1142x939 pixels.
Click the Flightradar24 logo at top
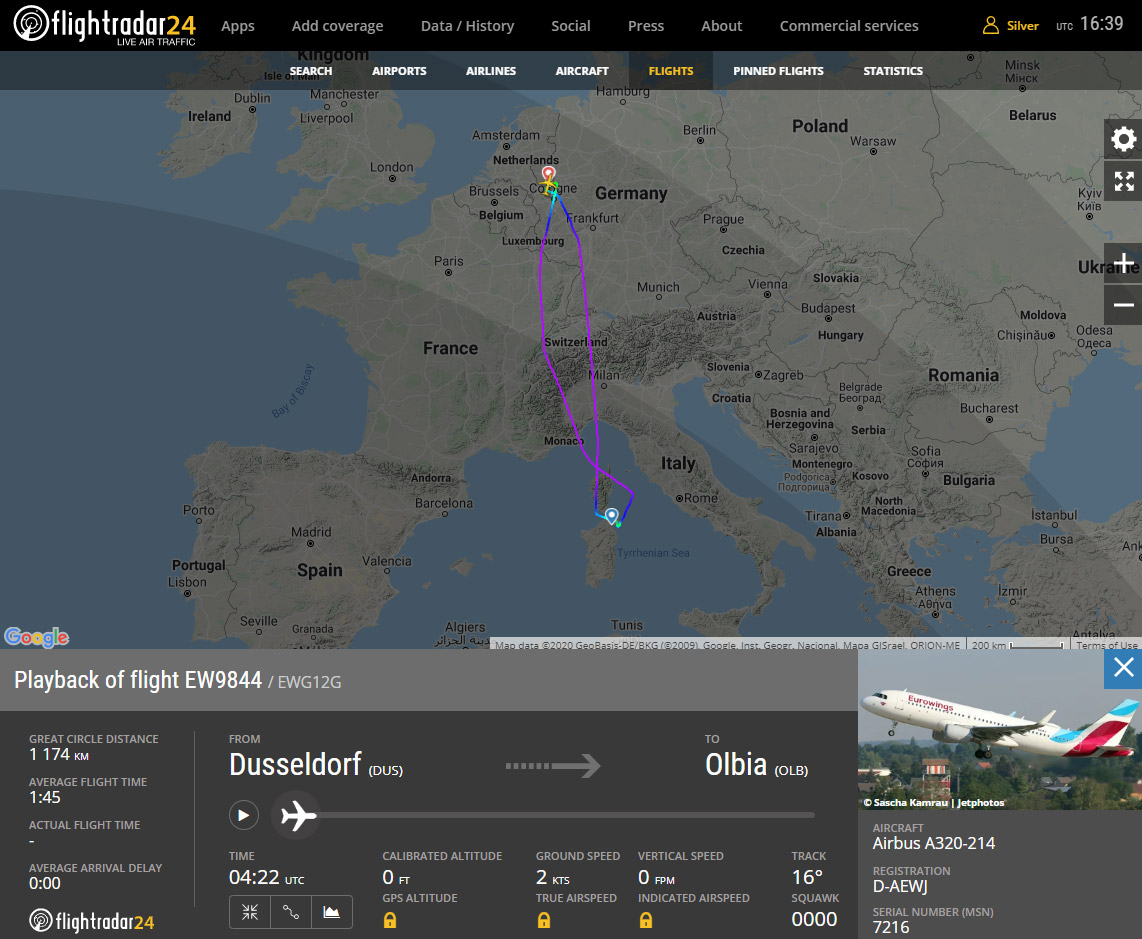[x=105, y=25]
